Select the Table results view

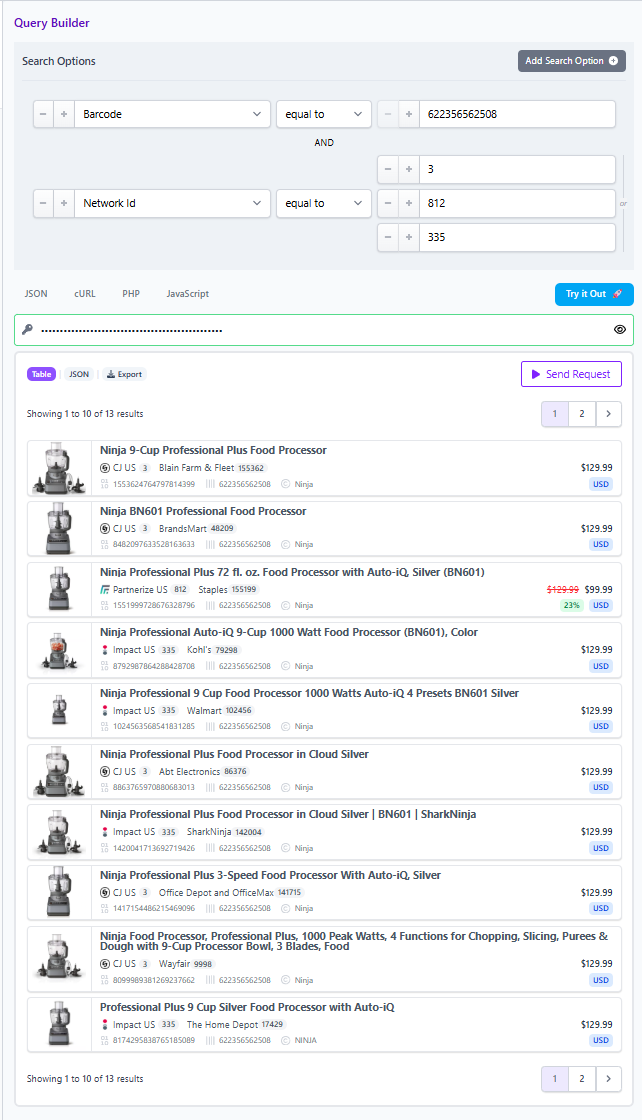[41, 374]
